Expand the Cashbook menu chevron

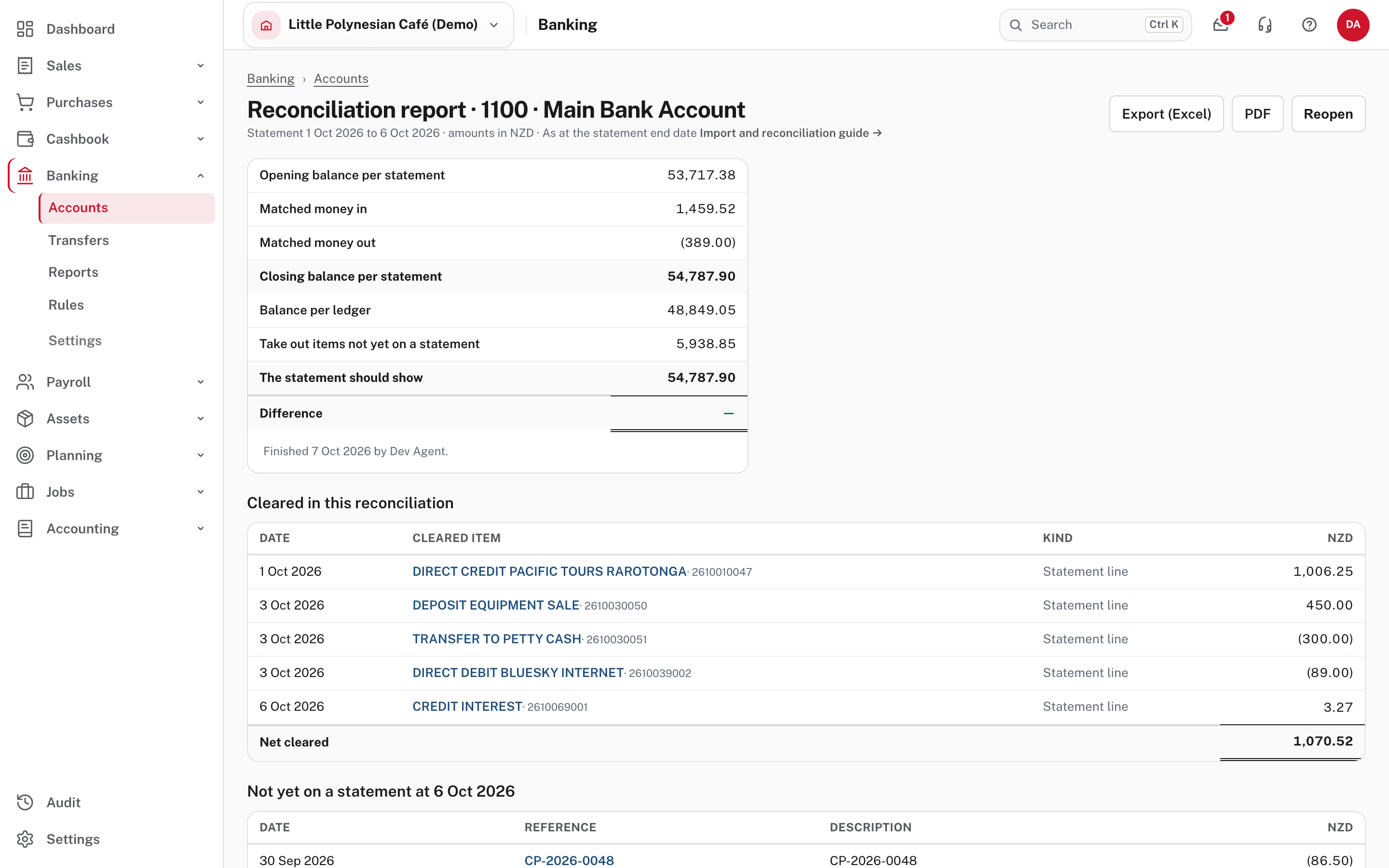[201, 139]
